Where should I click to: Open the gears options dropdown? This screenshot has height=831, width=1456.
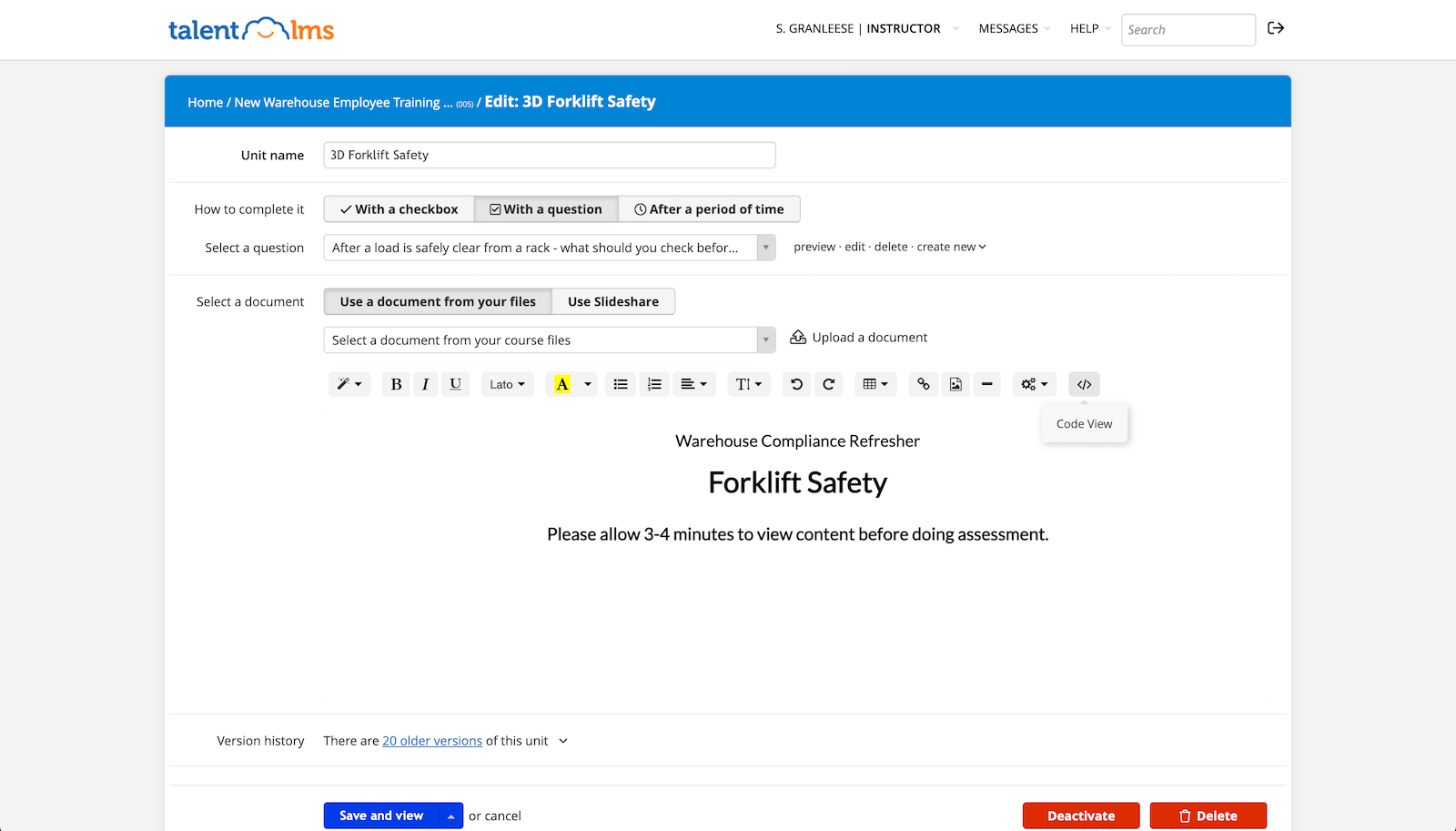(1035, 384)
